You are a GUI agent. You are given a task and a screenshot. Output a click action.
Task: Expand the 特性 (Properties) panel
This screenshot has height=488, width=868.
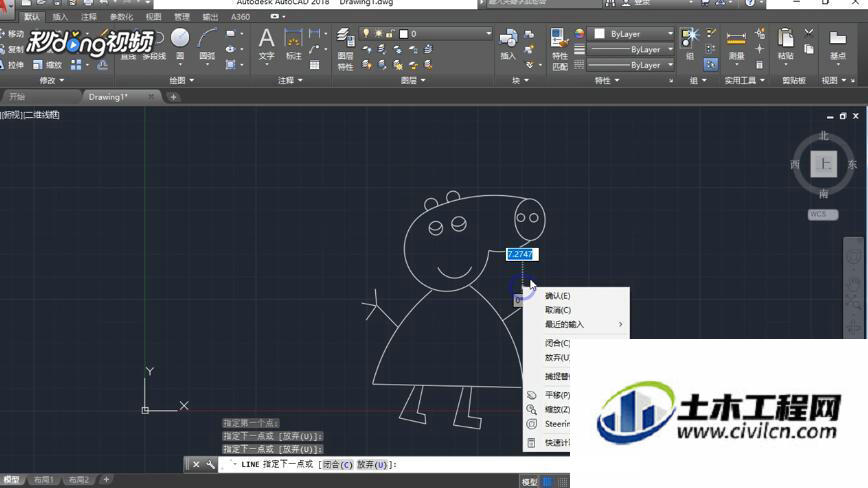point(607,81)
